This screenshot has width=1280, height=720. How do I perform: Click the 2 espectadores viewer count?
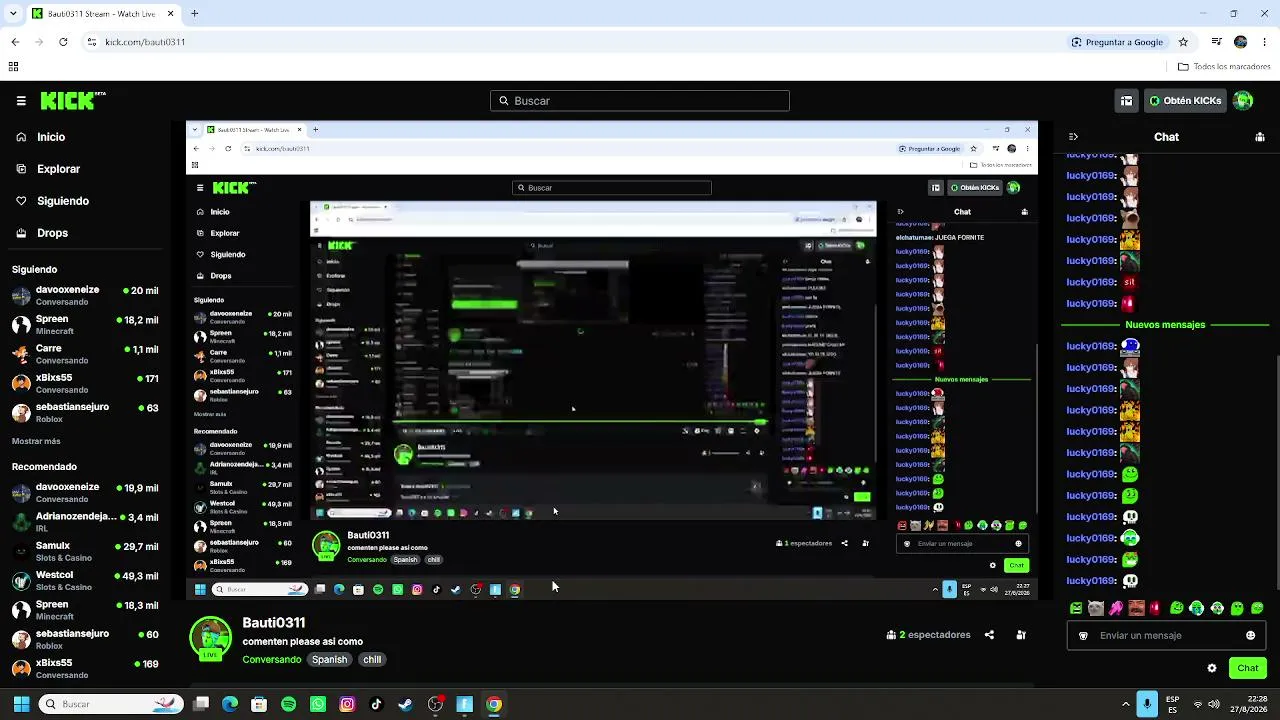(x=928, y=635)
